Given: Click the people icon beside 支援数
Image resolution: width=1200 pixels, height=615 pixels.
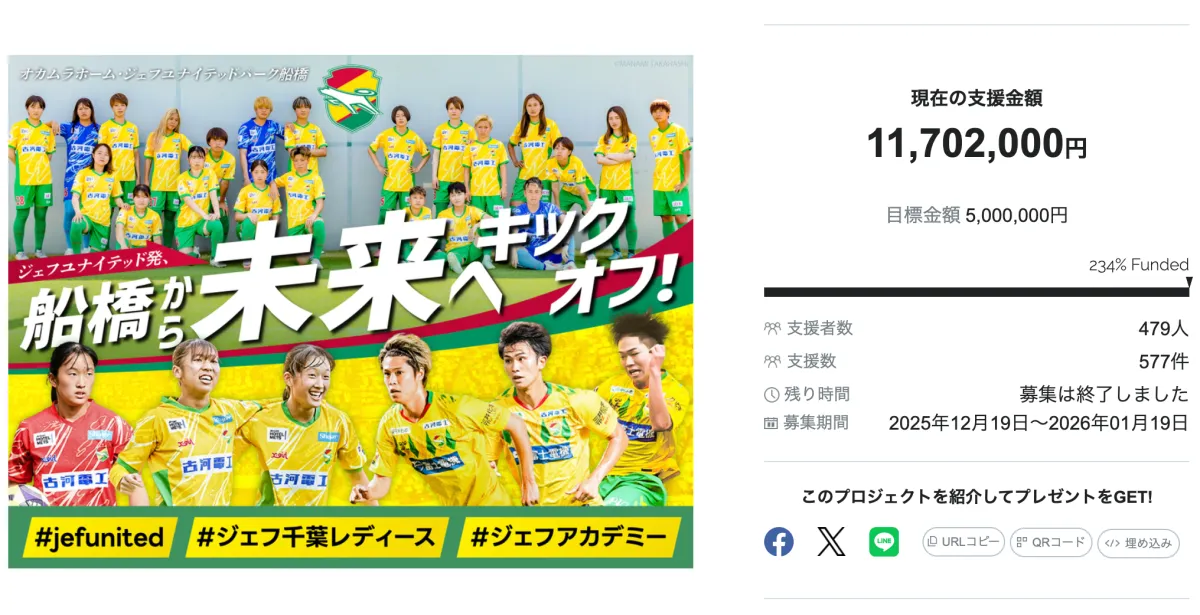Looking at the screenshot, I should coord(772,361).
